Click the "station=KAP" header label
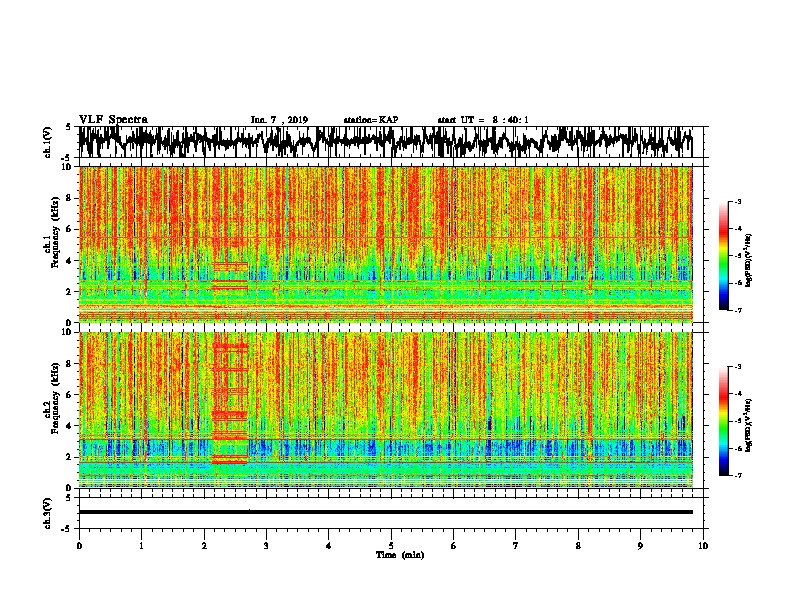 tap(371, 120)
